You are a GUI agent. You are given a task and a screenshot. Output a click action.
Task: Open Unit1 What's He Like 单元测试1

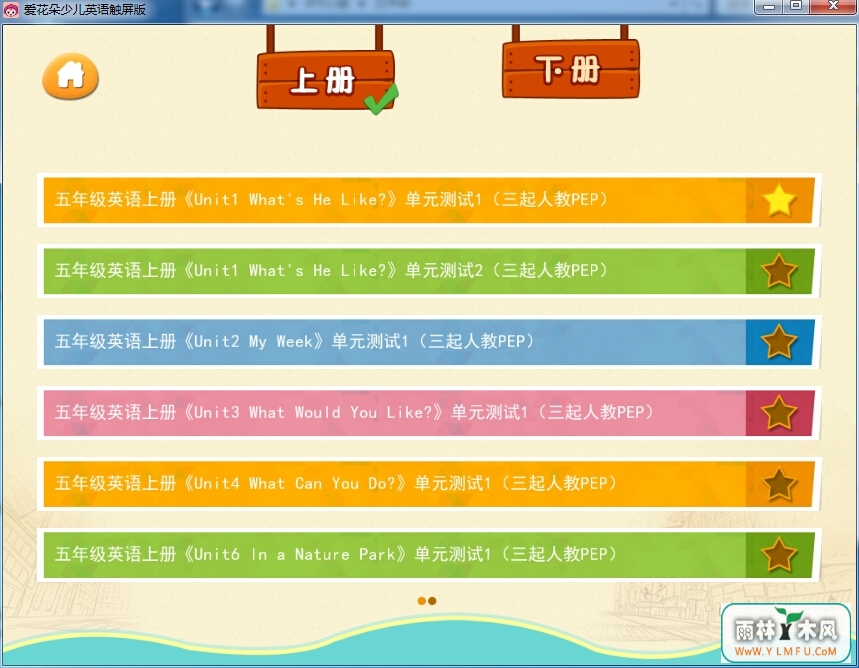(x=428, y=200)
